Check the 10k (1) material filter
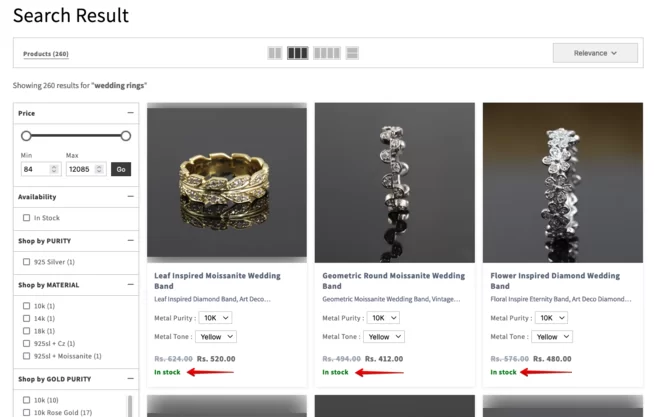This screenshot has height=417, width=654. (27, 306)
